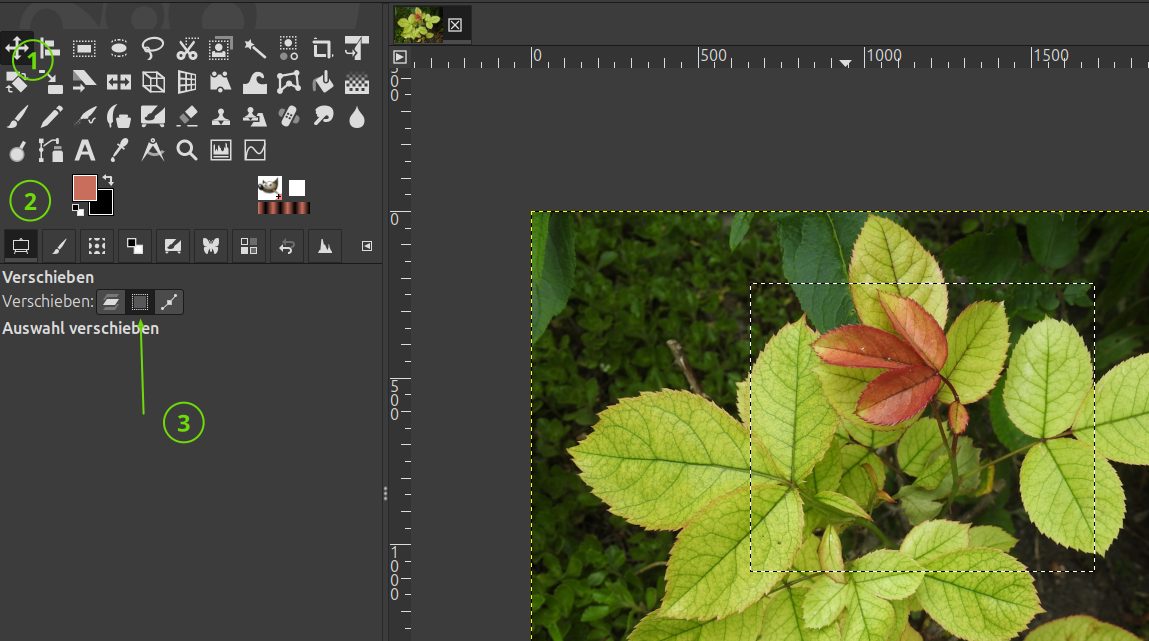Switch to the FG/BG Colors tab
Viewport: 1149px width, 641px height.
point(135,246)
